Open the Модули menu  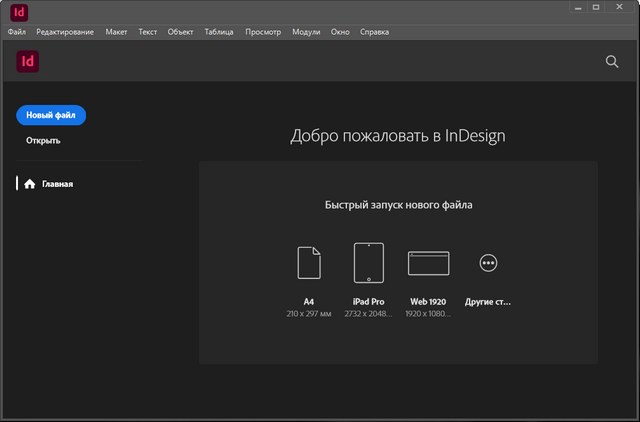(306, 32)
